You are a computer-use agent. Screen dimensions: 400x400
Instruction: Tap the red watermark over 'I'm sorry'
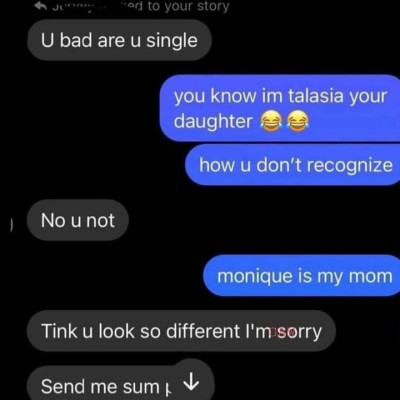[x=282, y=332]
